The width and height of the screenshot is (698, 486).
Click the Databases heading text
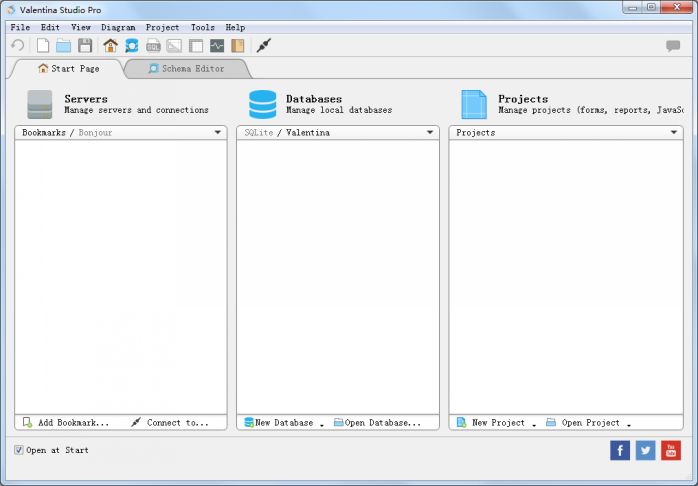click(x=314, y=99)
